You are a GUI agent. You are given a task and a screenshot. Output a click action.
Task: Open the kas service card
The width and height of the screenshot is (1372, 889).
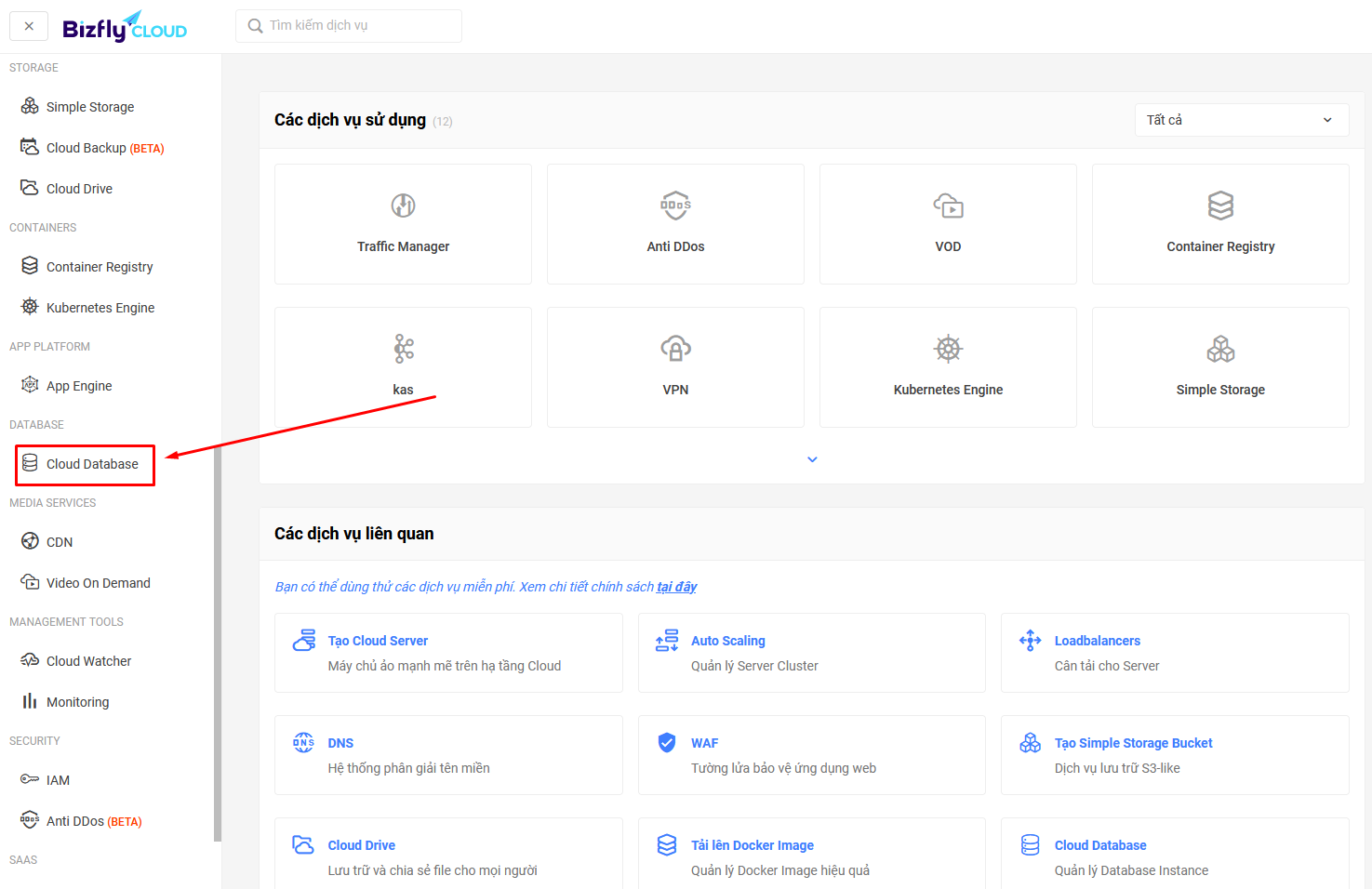(x=403, y=367)
